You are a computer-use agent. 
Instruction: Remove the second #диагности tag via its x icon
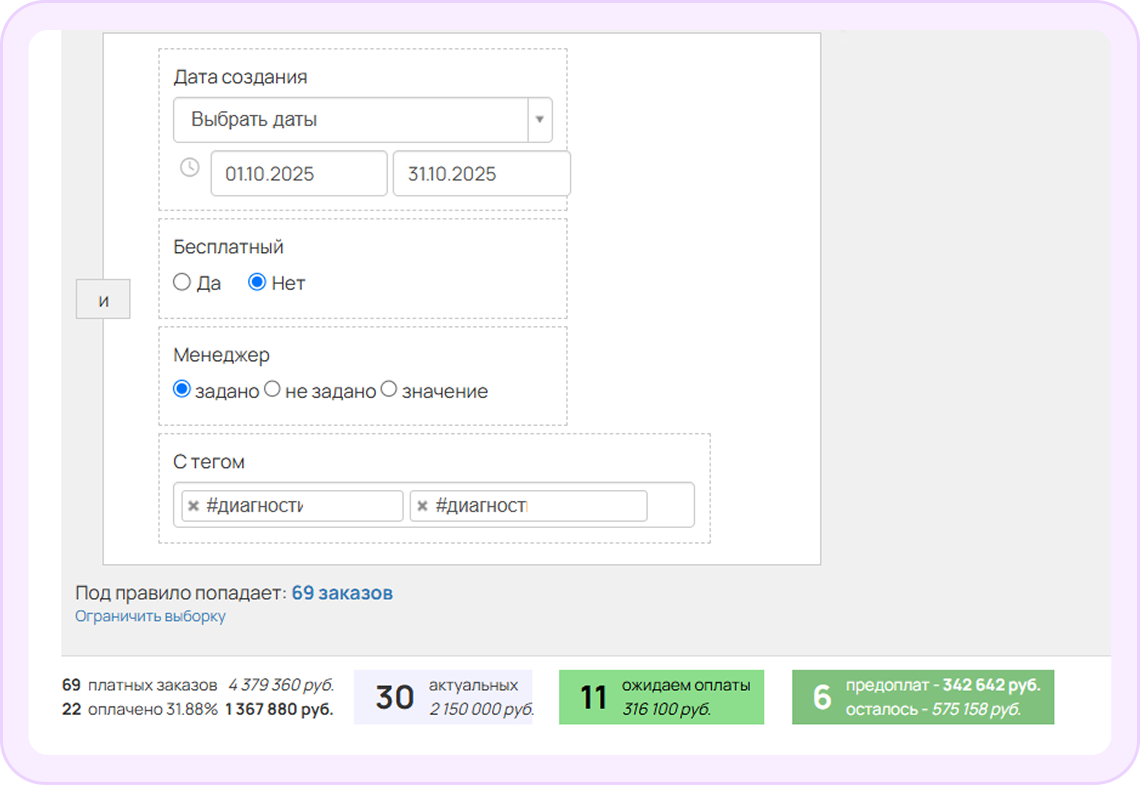click(421, 505)
